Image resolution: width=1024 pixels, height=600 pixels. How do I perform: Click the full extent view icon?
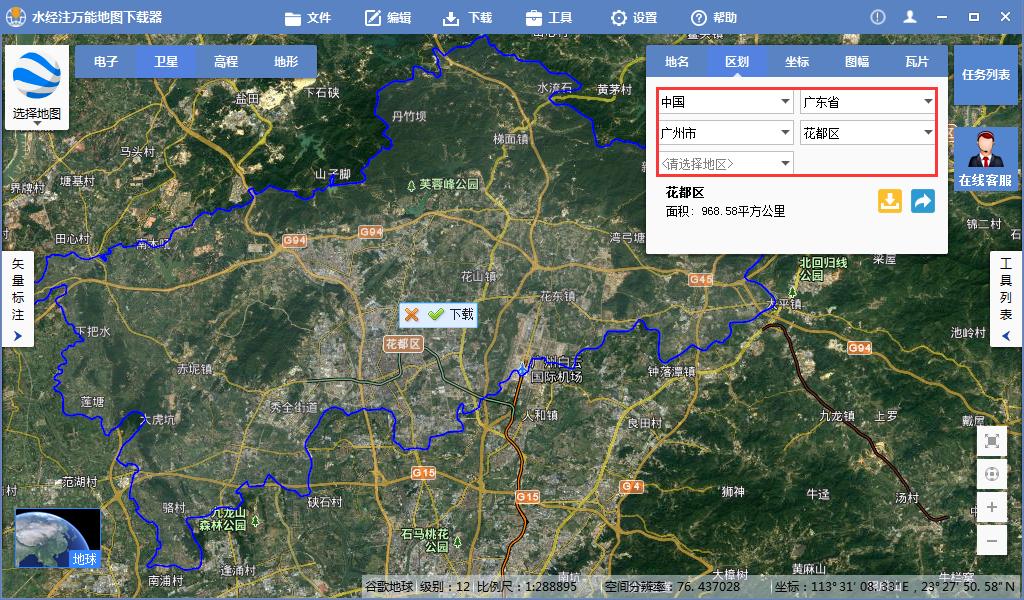(x=991, y=440)
